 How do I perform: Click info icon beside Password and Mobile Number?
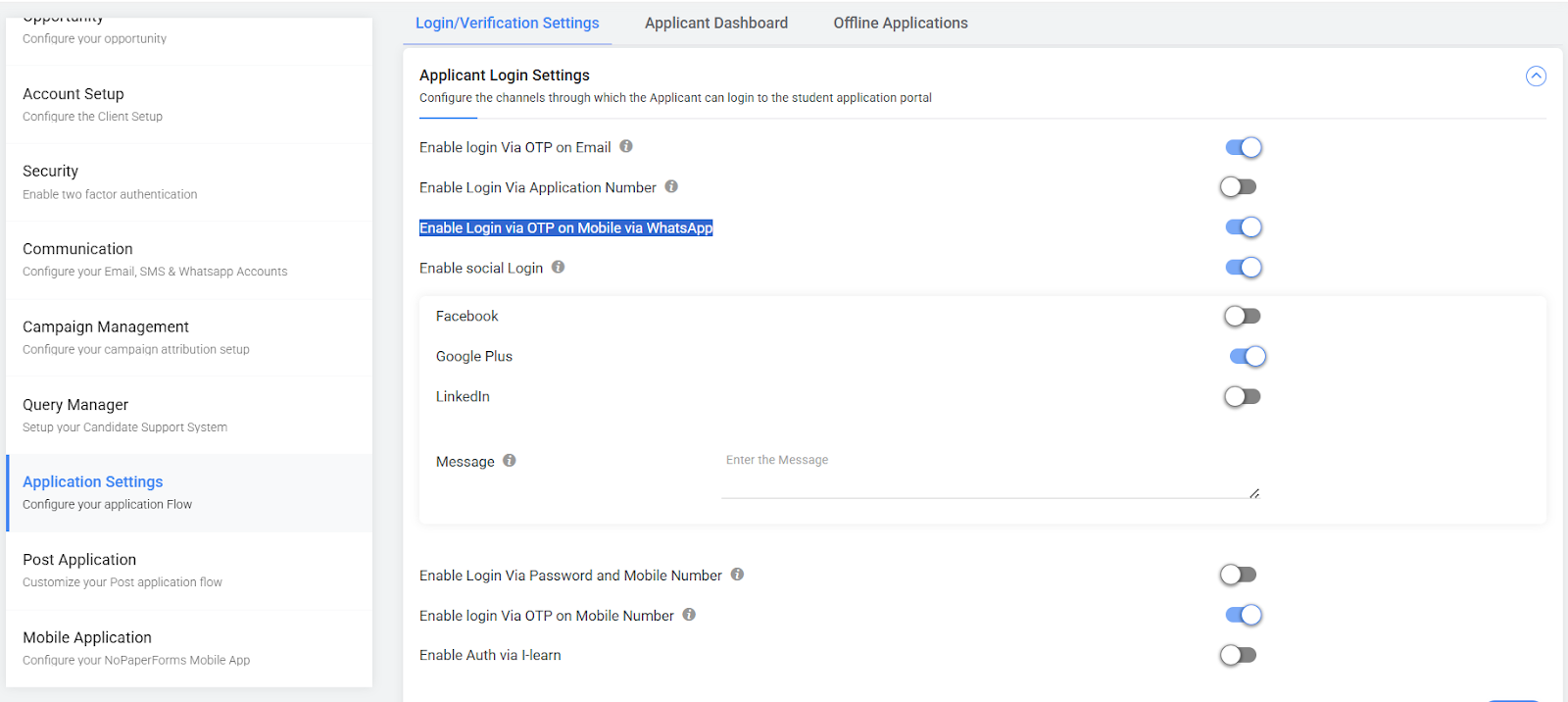tap(737, 575)
